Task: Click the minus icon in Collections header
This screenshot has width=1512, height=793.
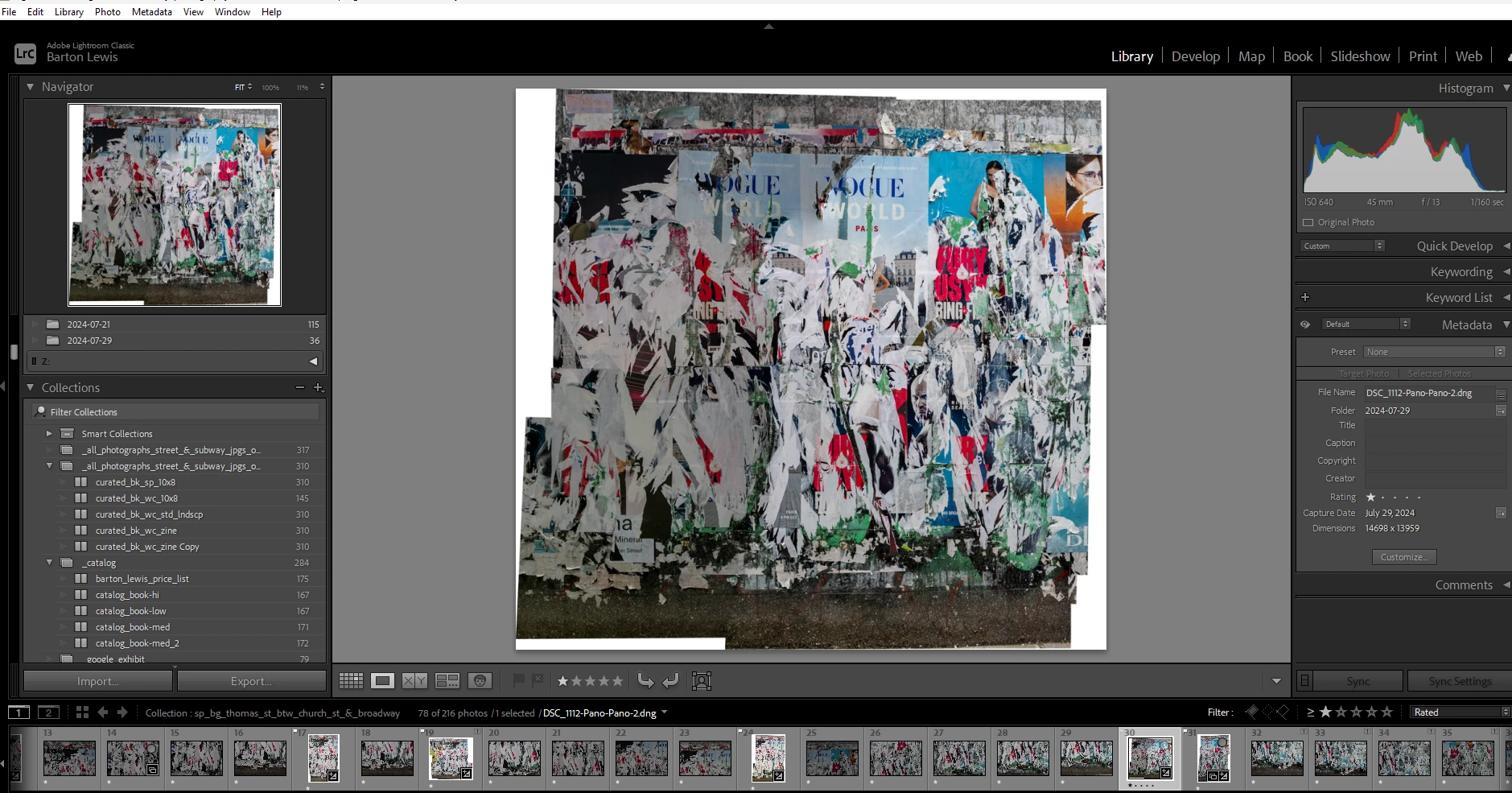Action: 300,388
